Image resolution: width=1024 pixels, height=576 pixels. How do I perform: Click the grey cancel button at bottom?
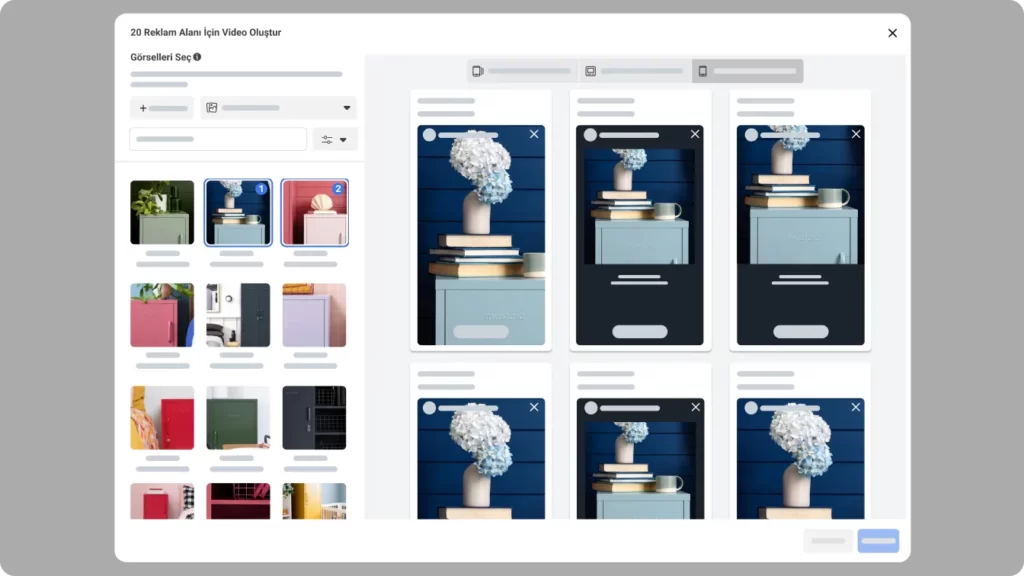(828, 541)
